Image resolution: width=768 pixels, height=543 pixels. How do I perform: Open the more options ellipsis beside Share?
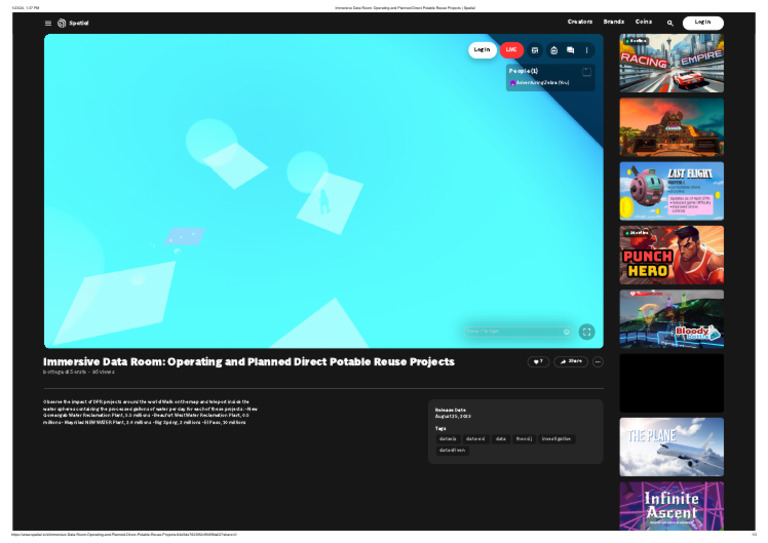point(598,361)
